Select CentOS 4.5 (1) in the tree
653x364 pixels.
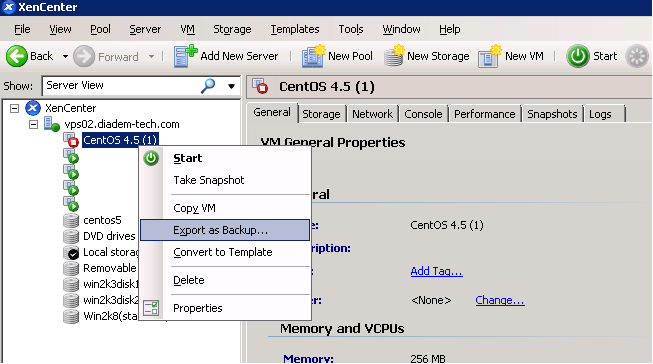pos(120,140)
